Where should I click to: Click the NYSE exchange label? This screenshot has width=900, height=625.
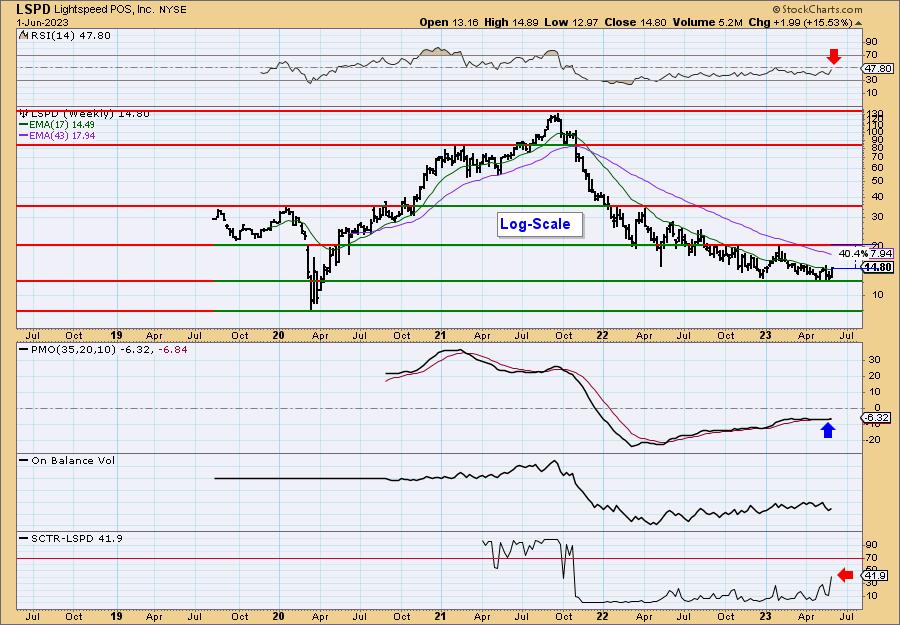173,10
